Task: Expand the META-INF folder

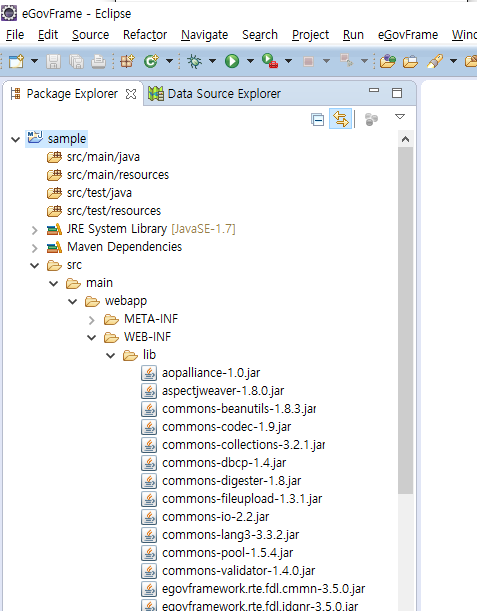Action: point(92,320)
